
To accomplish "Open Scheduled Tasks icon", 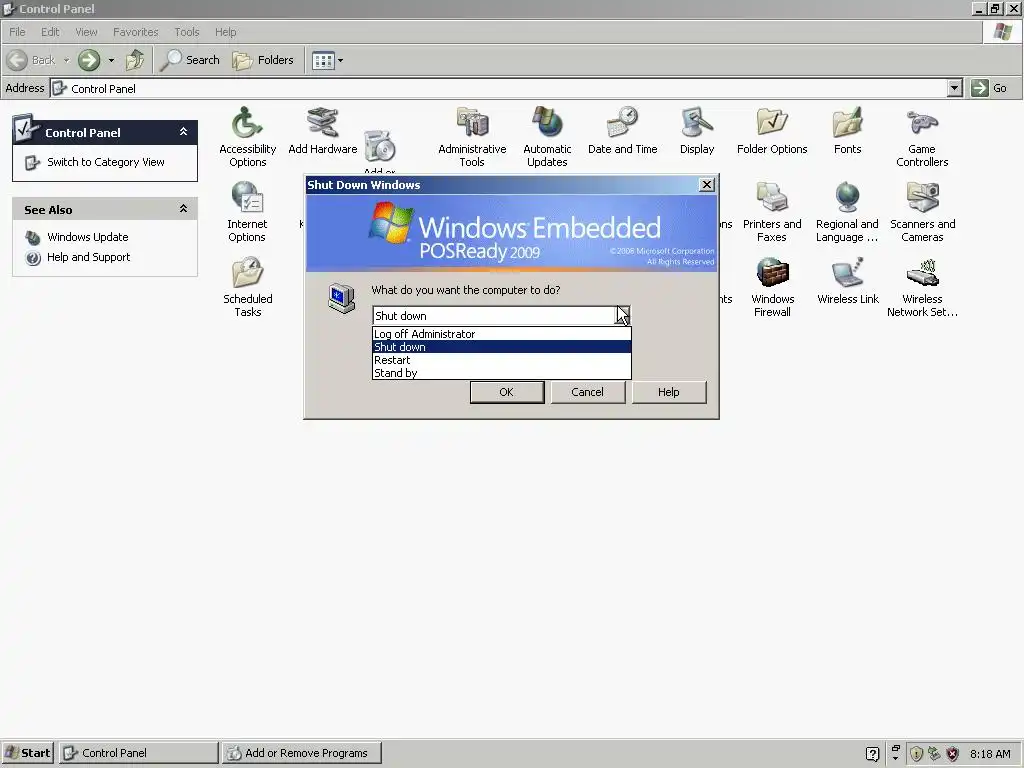I will [248, 287].
